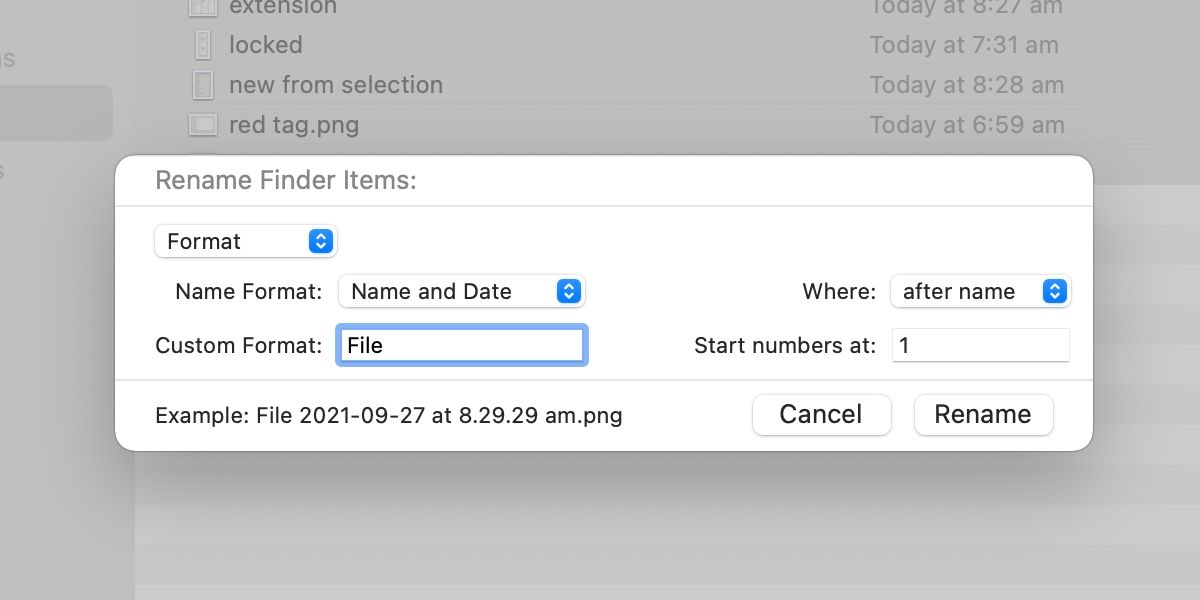Select the new from selection file name
Image resolution: width=1200 pixels, height=600 pixels.
coord(336,85)
